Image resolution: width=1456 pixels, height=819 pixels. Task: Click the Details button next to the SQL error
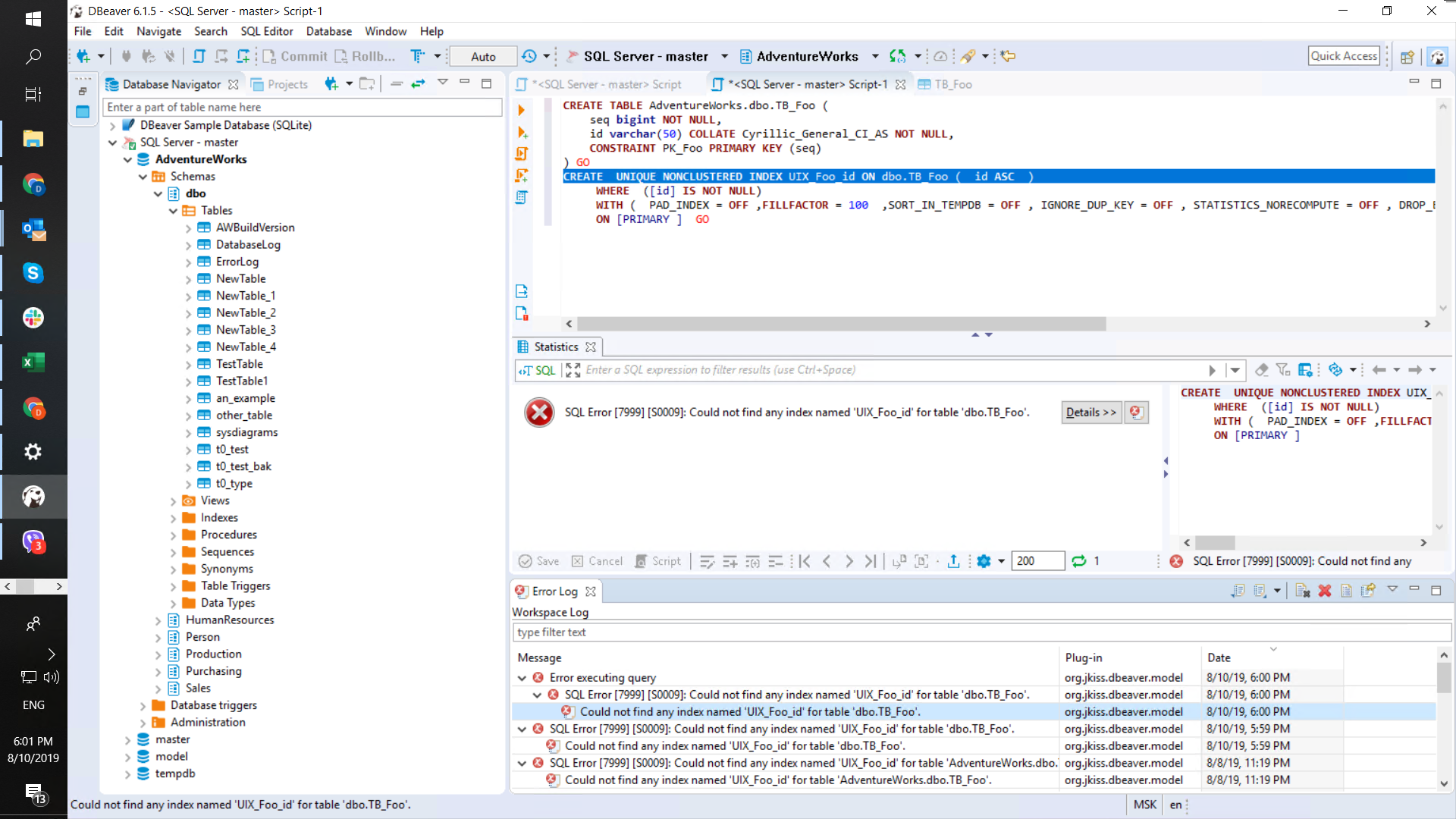pyautogui.click(x=1090, y=412)
